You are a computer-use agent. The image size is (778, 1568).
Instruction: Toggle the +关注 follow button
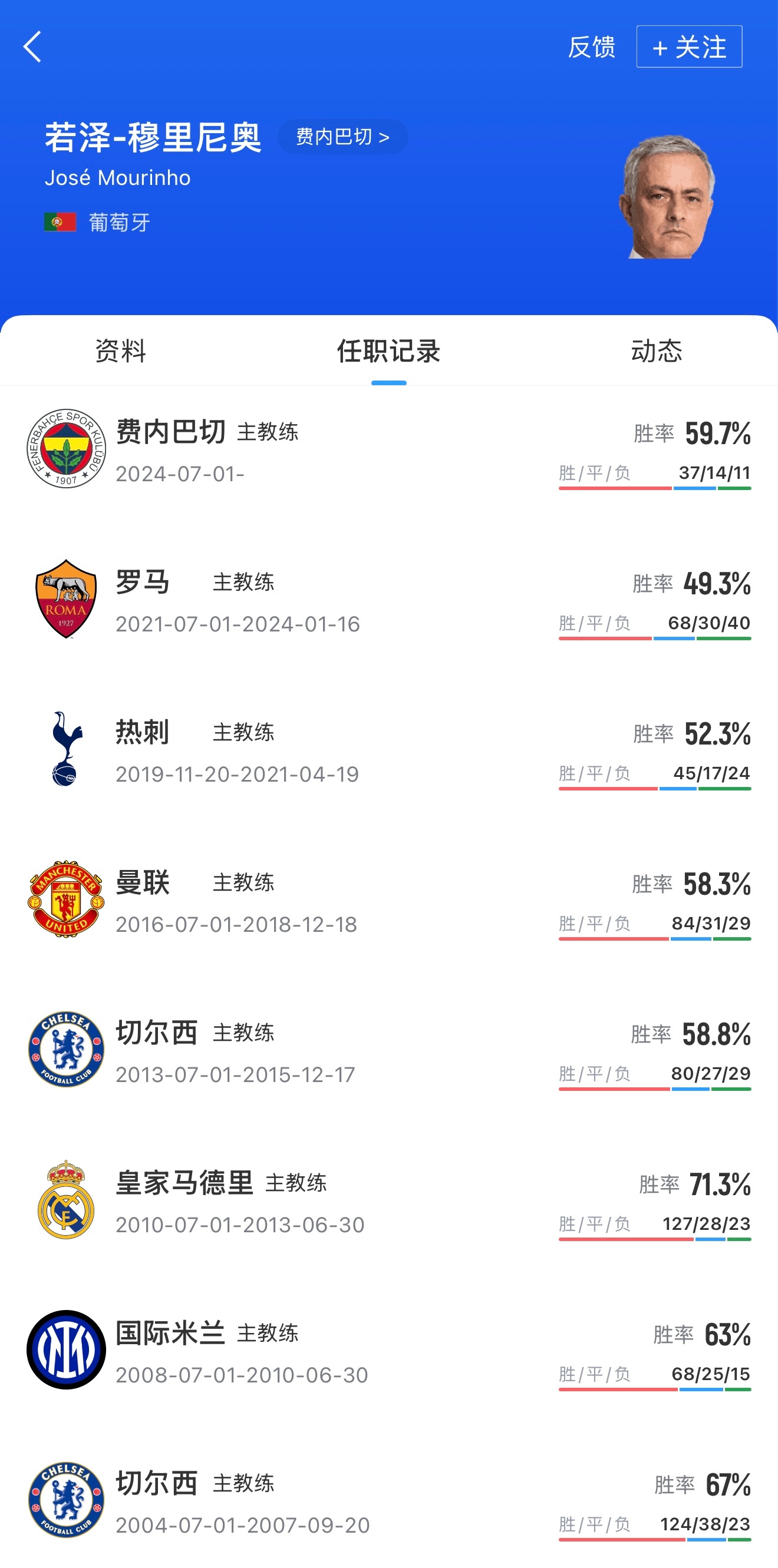[x=689, y=47]
